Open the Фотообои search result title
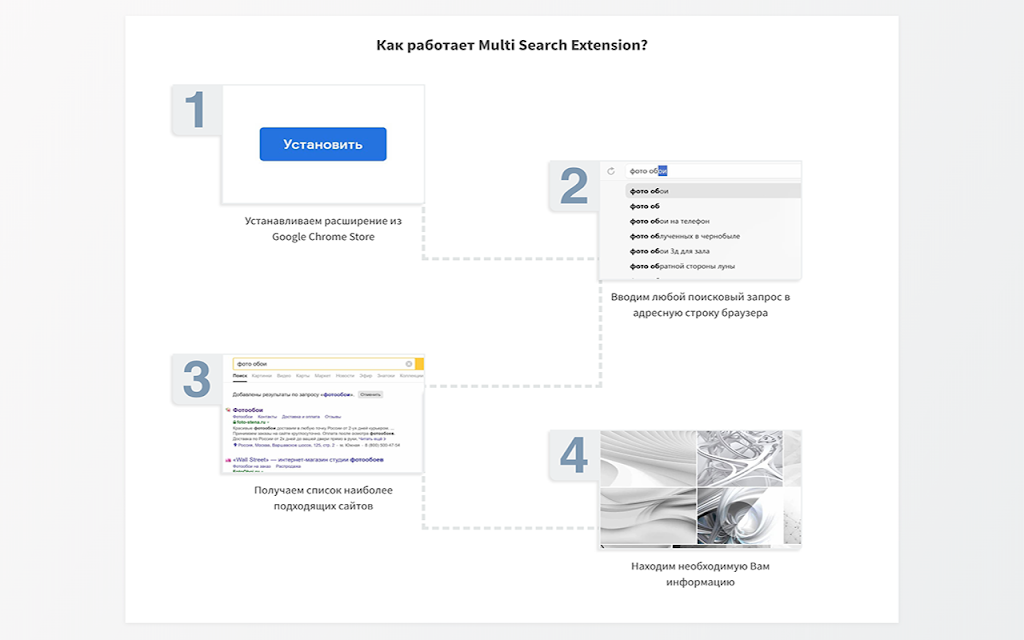This screenshot has width=1024, height=640. tap(248, 410)
